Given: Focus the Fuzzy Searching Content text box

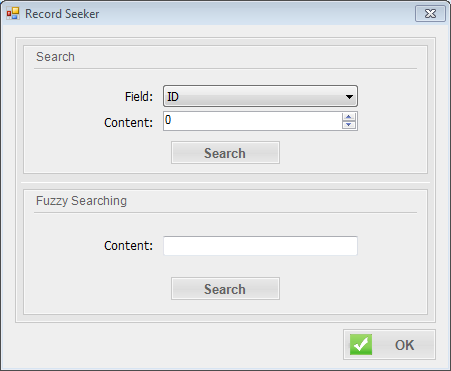Looking at the screenshot, I should (260, 246).
